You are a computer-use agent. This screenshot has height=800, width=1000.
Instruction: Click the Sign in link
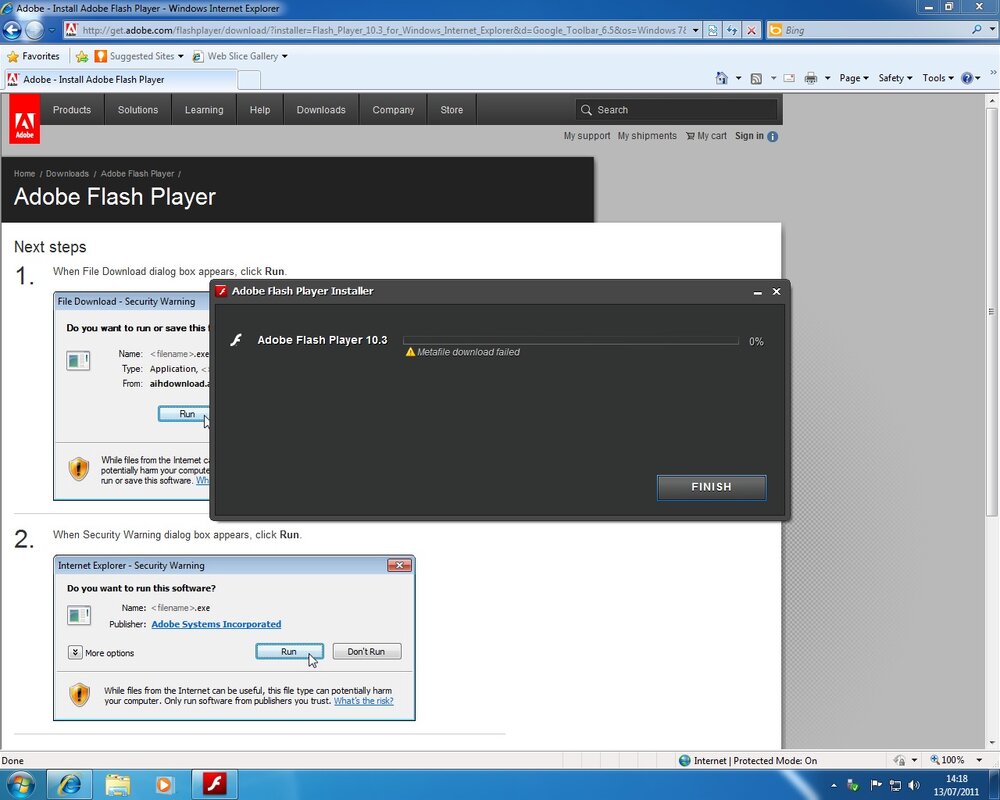click(749, 136)
